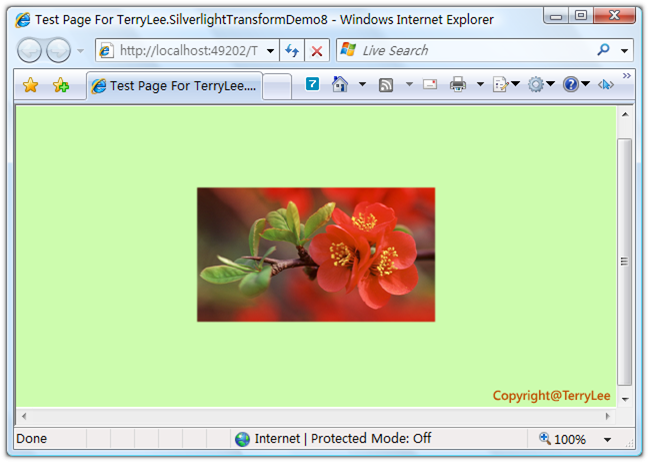Click the Print icon
Viewport: 648px width, 462px height.
457,84
